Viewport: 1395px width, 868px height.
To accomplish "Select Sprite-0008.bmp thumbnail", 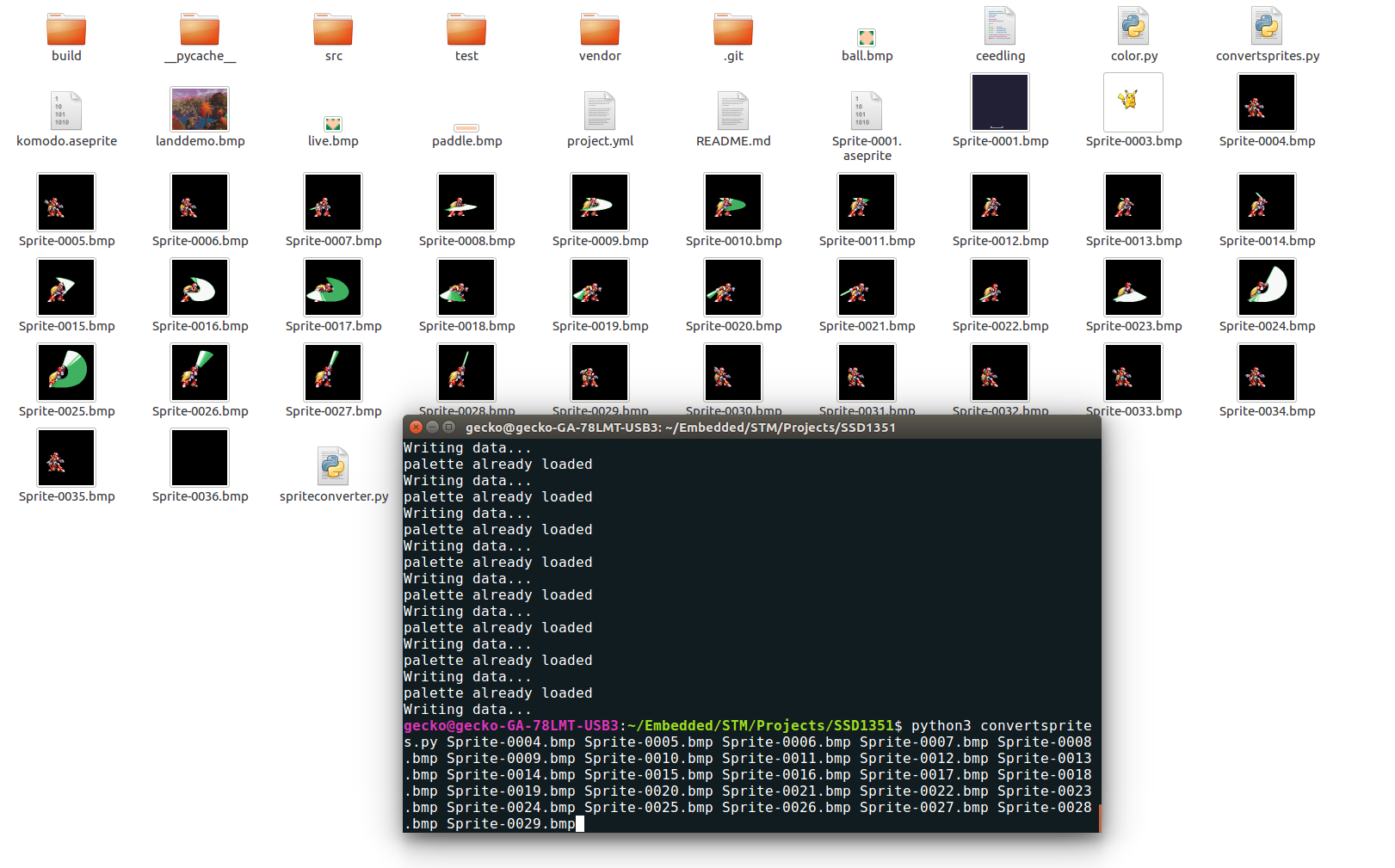I will coord(466,202).
